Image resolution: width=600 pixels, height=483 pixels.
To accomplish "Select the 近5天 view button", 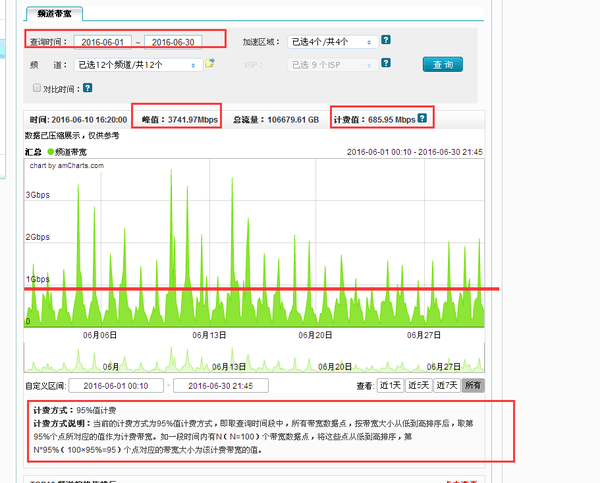I will (419, 385).
